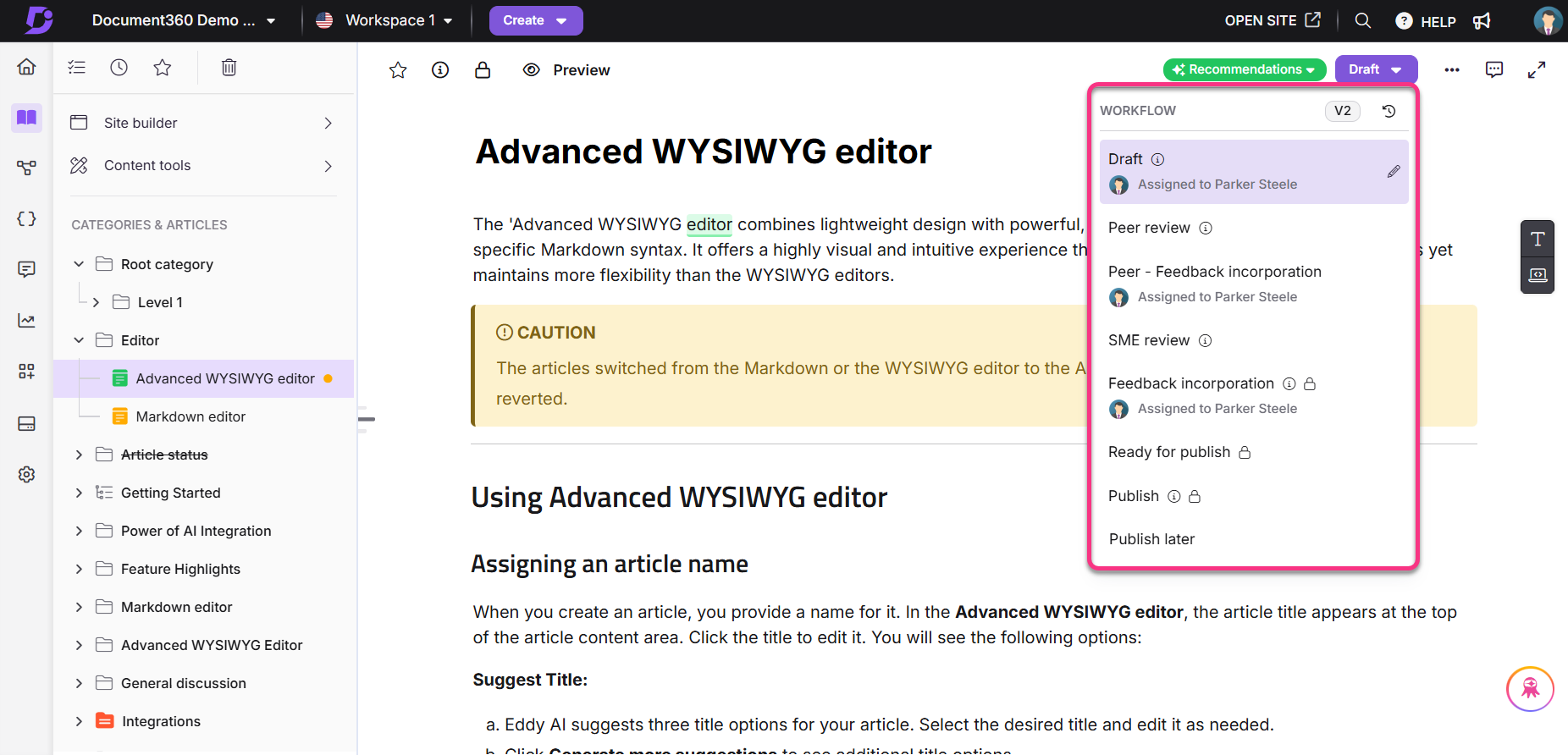Screen dimensions: 1568x755
Task: Open the More options ellipsis menu
Action: point(1452,69)
